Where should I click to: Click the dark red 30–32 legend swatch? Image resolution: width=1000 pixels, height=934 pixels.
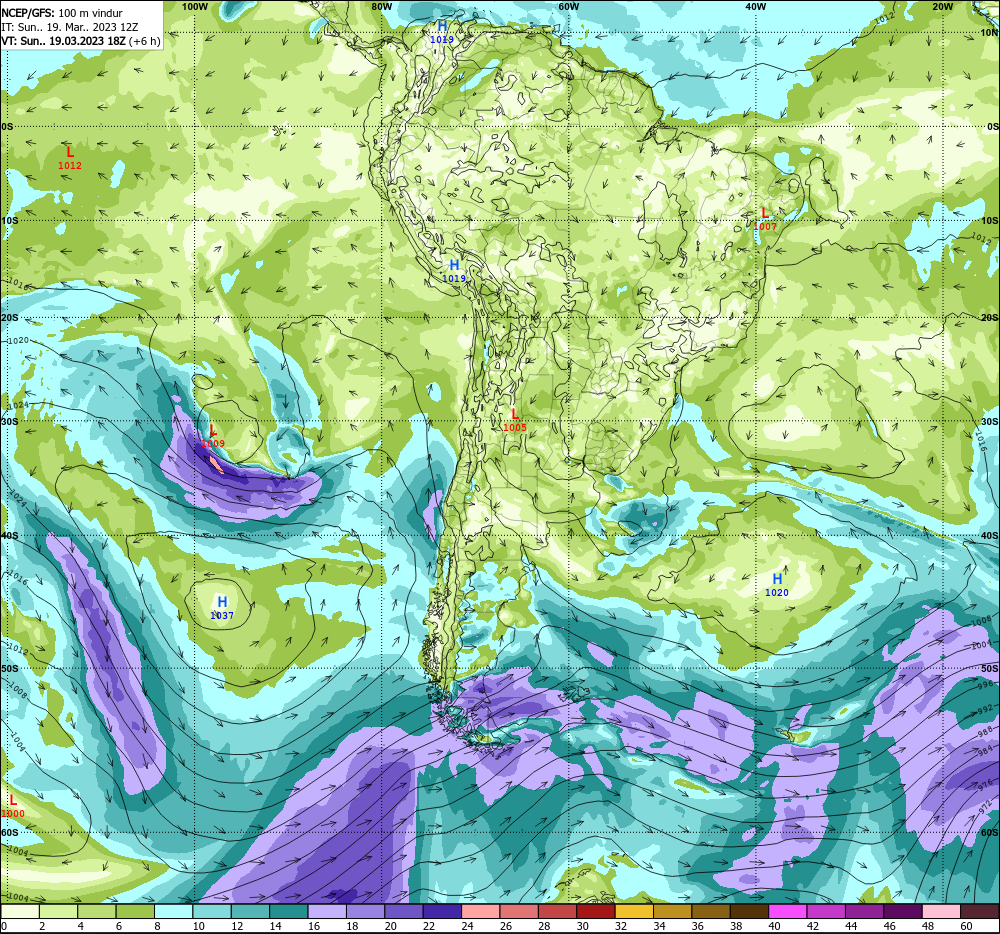[596, 912]
